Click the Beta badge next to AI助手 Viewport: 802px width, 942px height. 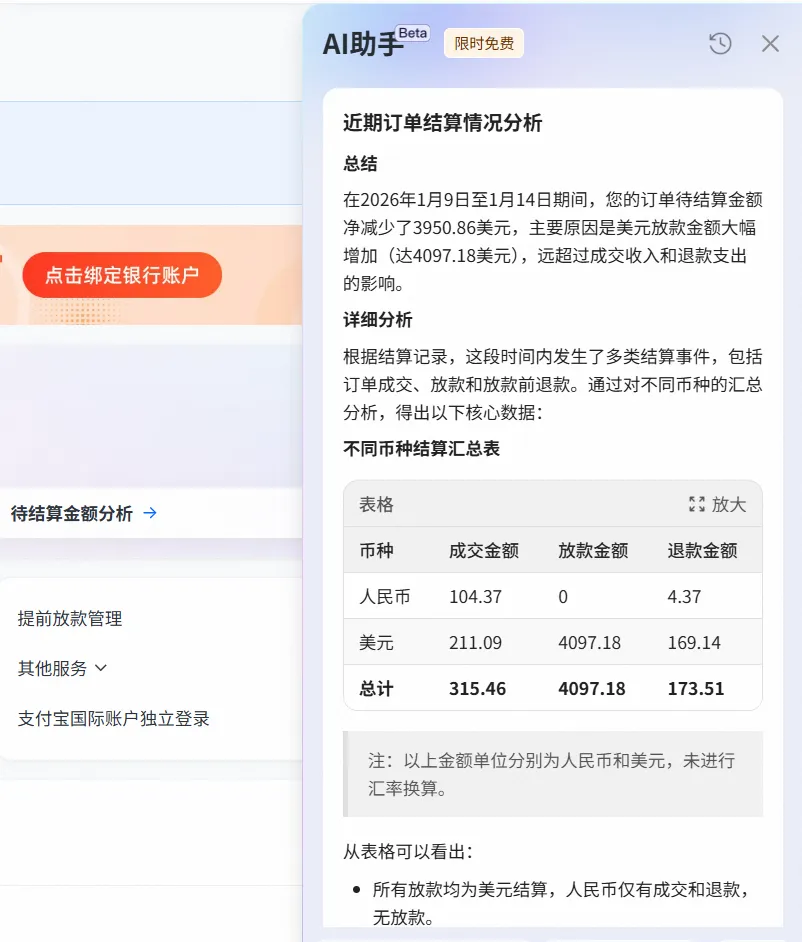412,33
